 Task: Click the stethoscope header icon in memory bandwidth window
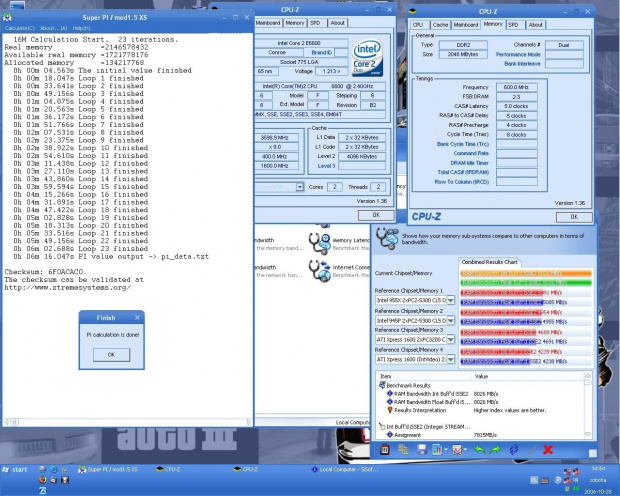[387, 238]
